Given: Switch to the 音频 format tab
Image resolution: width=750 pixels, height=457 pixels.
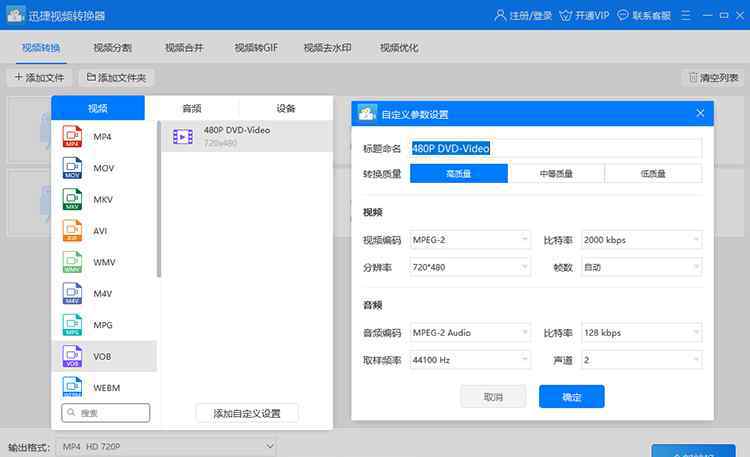Looking at the screenshot, I should click(192, 109).
